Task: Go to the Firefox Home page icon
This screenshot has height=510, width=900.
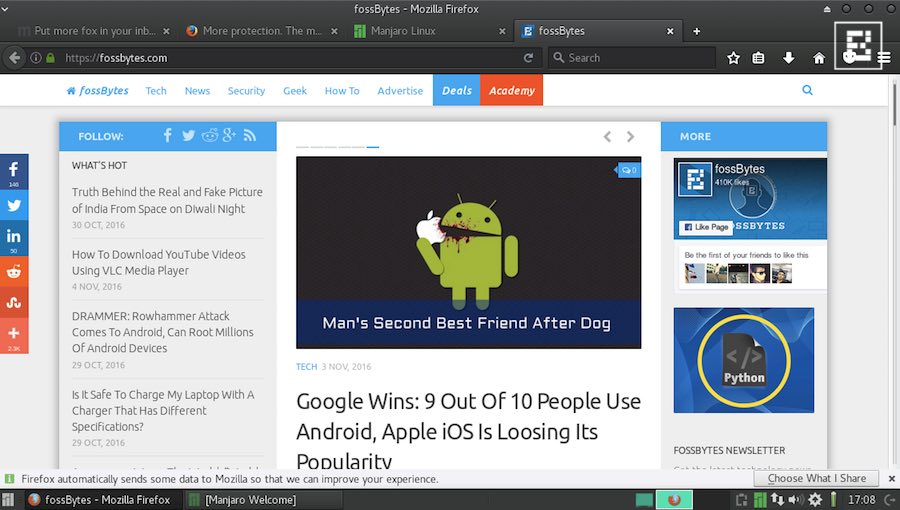Action: coord(819,58)
